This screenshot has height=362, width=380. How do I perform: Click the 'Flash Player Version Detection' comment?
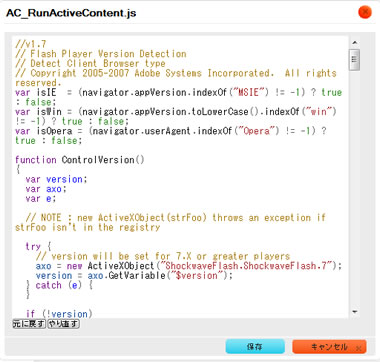101,54
